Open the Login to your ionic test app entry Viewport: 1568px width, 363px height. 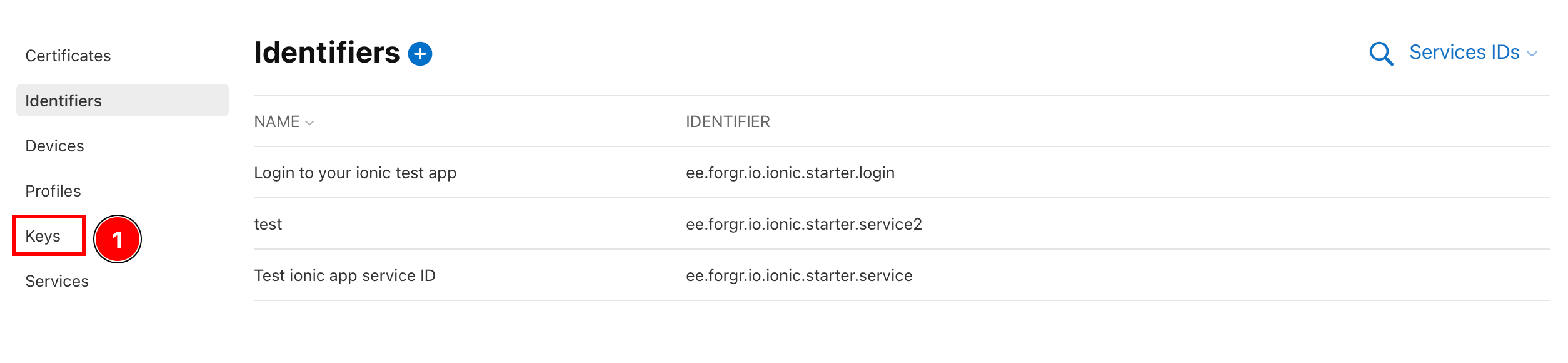coord(355,173)
